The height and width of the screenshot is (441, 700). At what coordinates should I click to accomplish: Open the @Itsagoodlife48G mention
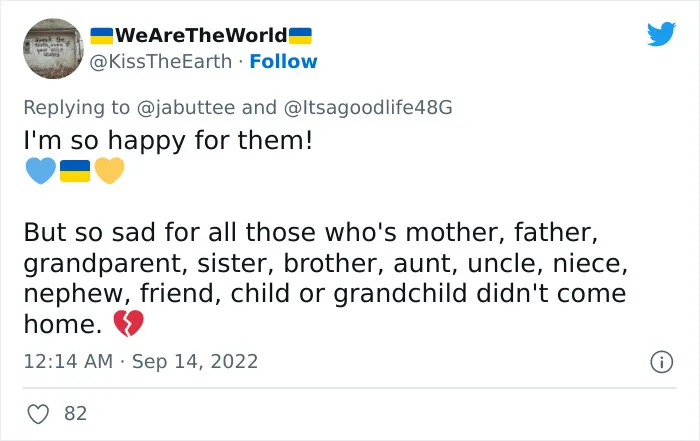click(368, 108)
